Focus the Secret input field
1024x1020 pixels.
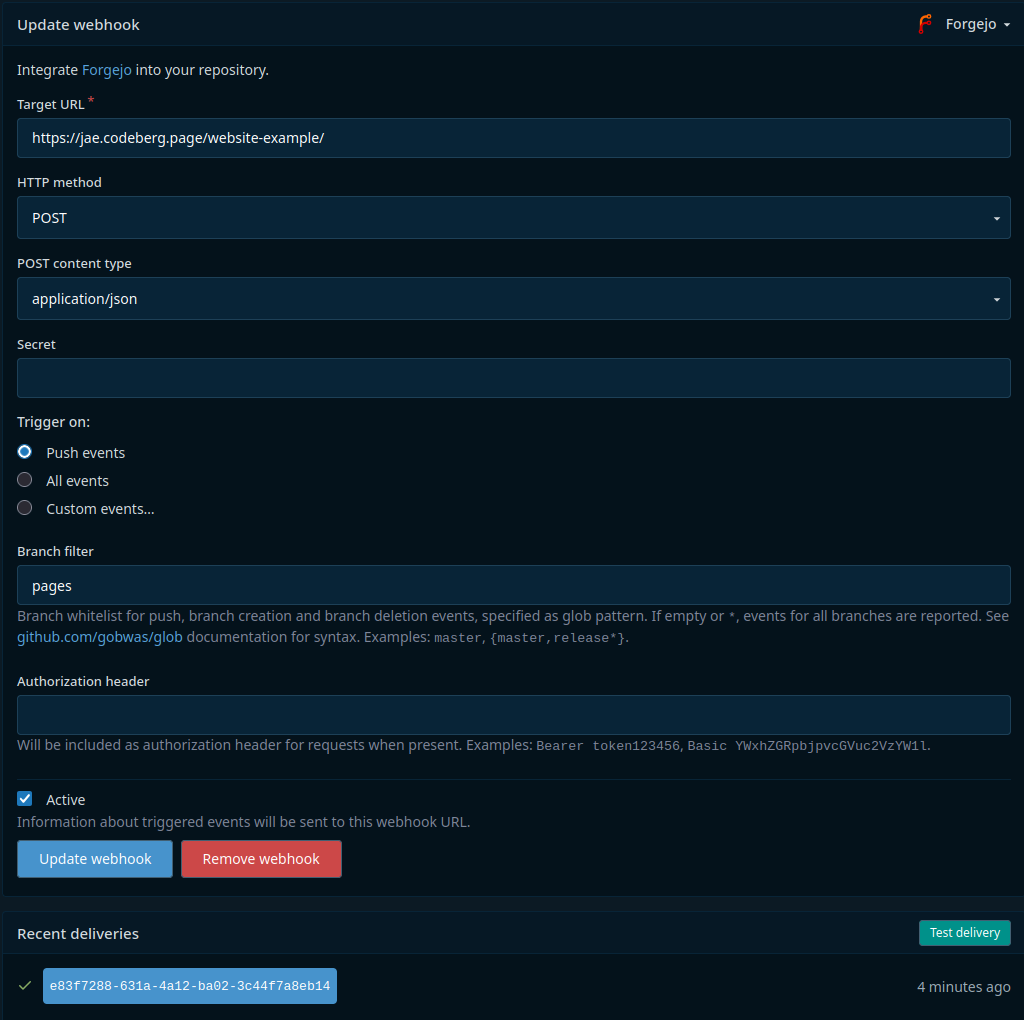coord(512,377)
